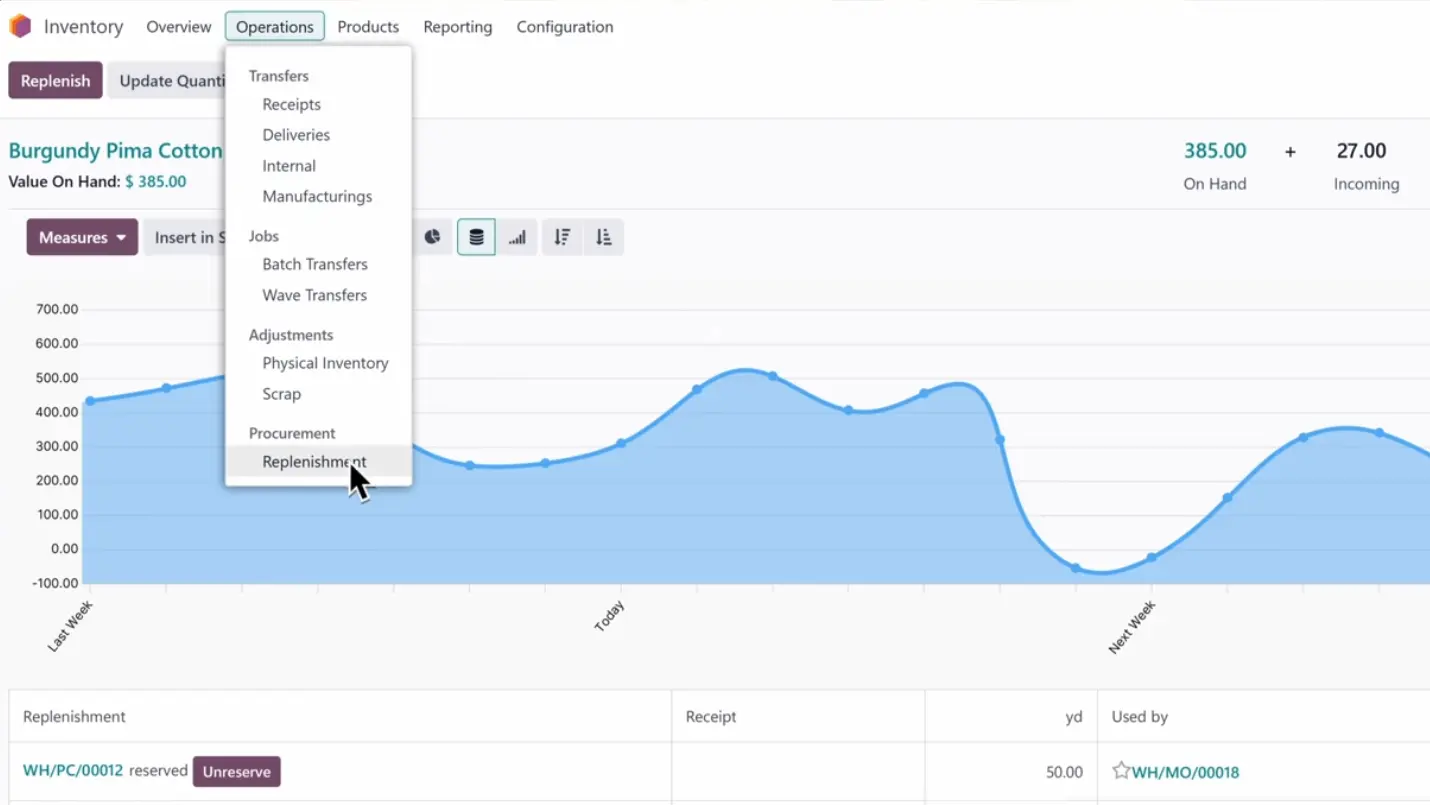This screenshot has width=1430, height=805.
Task: Open the Reporting menu
Action: tap(457, 27)
